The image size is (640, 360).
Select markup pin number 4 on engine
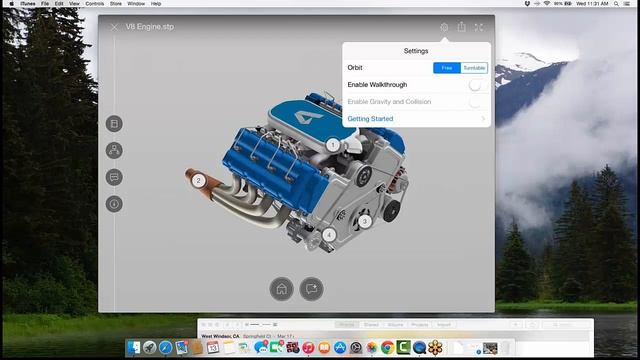(329, 235)
